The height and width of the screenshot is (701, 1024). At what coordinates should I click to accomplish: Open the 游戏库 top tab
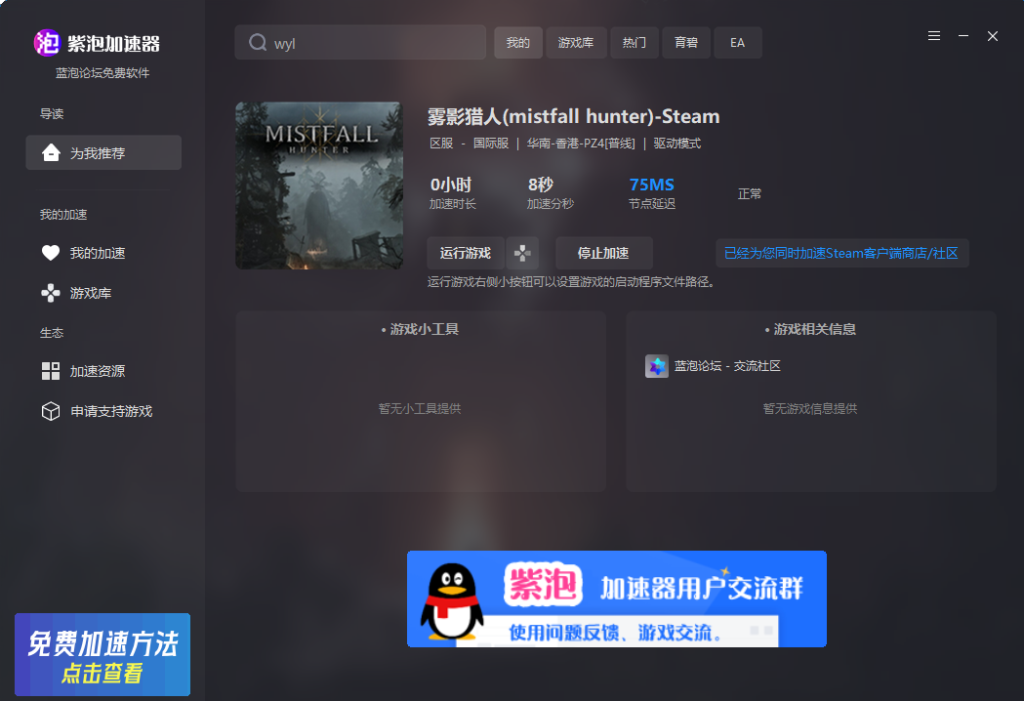tap(576, 42)
